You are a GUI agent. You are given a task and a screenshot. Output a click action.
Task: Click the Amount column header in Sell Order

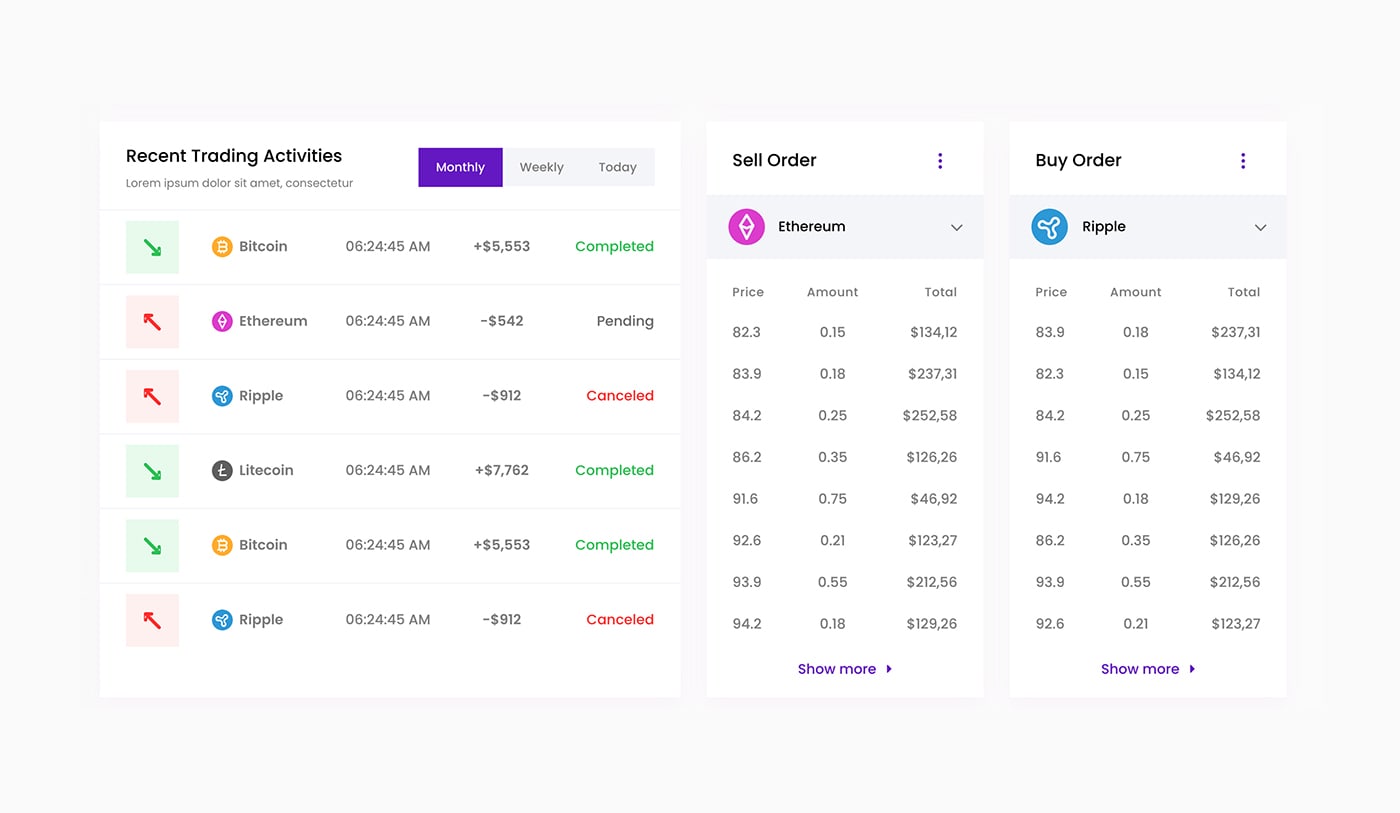pos(832,292)
